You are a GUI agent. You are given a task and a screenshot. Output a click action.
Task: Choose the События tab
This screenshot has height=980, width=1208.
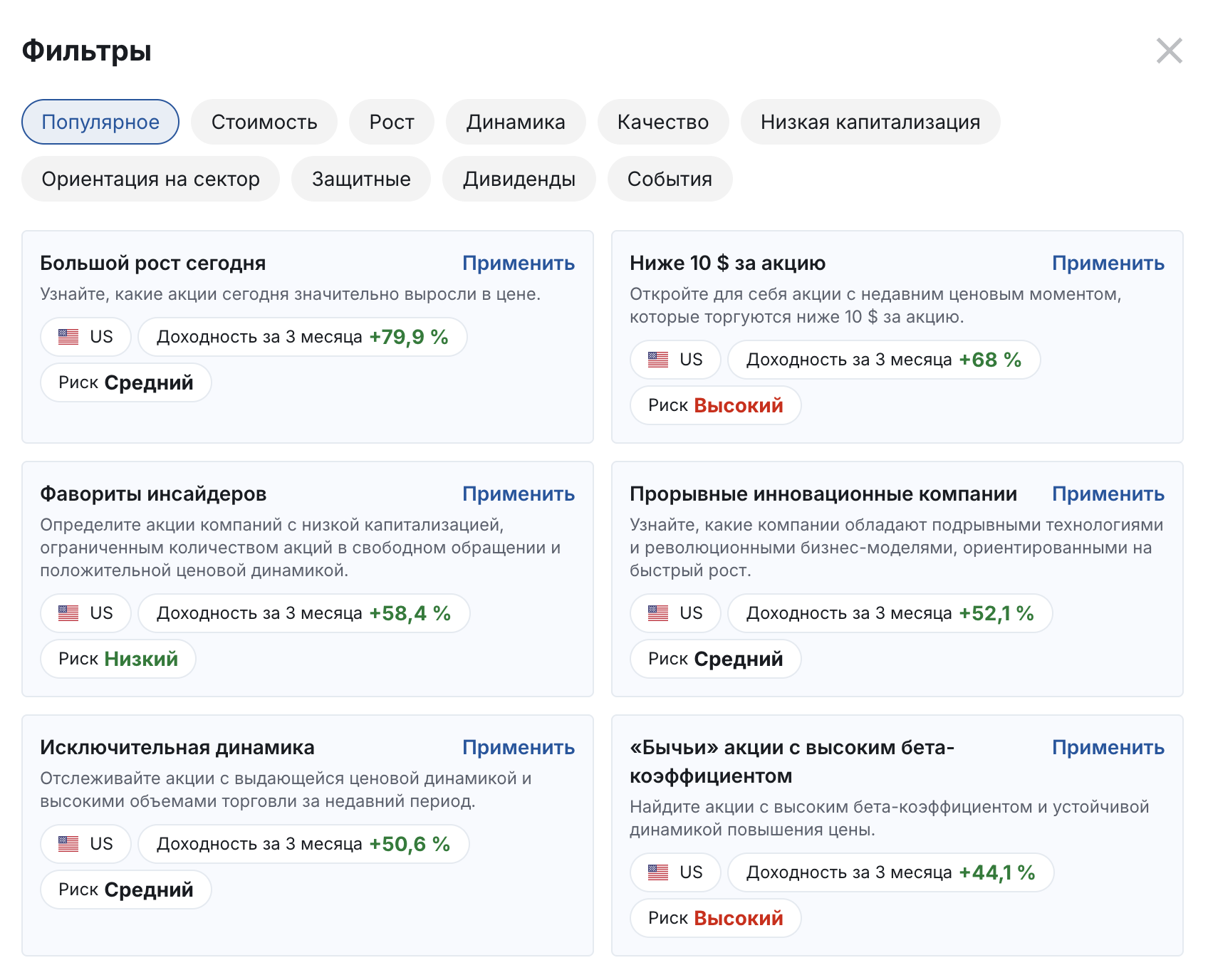tap(670, 179)
